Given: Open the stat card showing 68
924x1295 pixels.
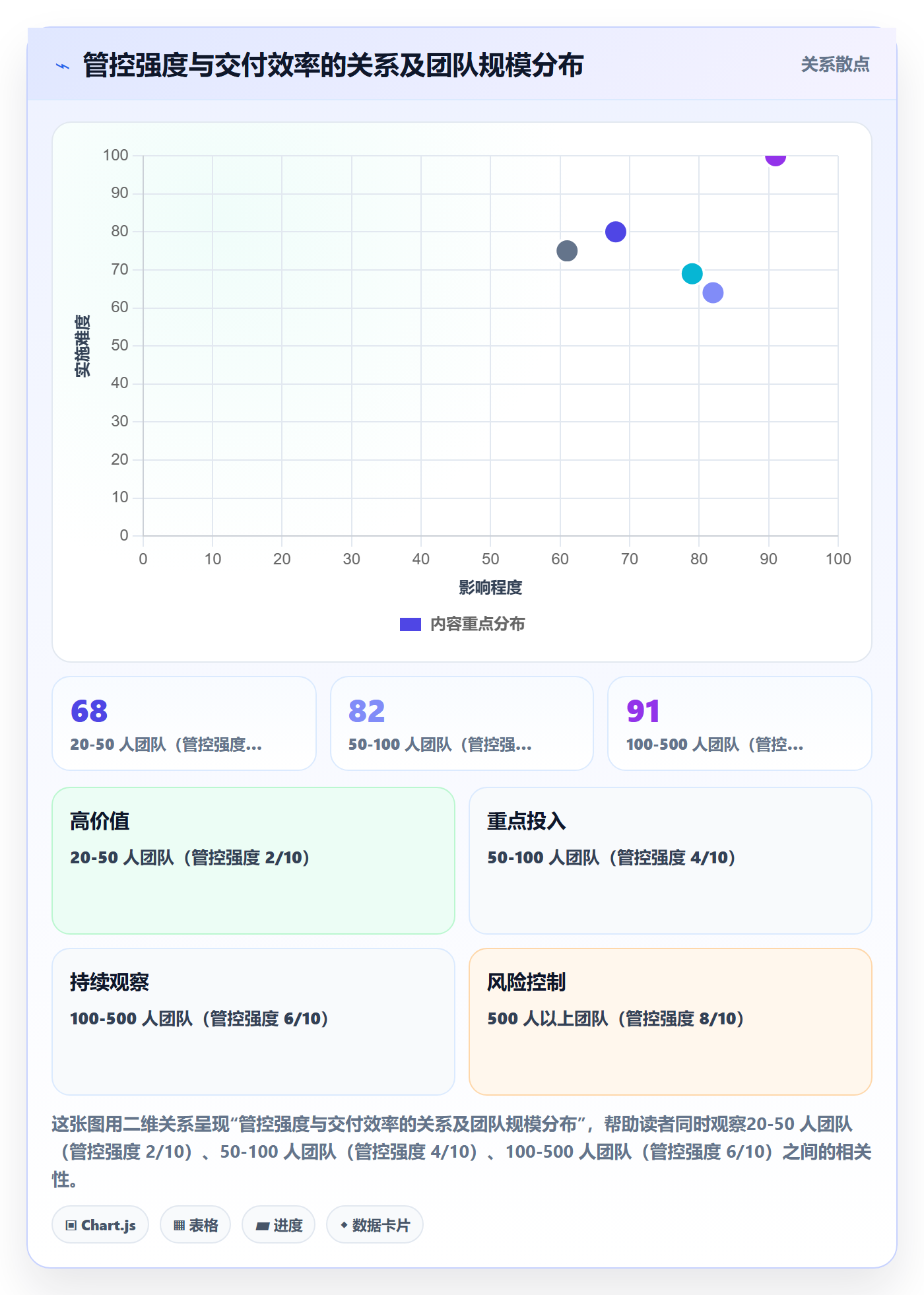Looking at the screenshot, I should pyautogui.click(x=184, y=723).
